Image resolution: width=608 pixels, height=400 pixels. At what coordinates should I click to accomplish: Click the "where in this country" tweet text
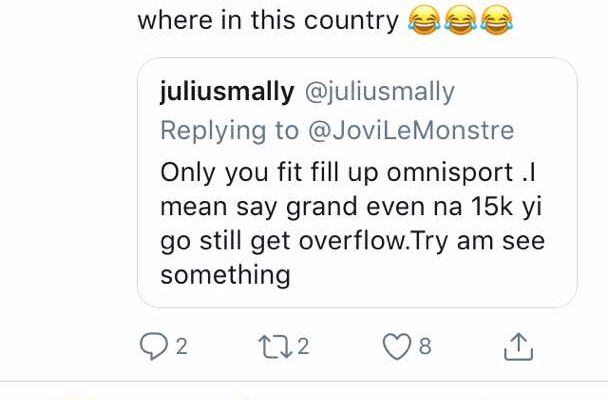tap(268, 20)
